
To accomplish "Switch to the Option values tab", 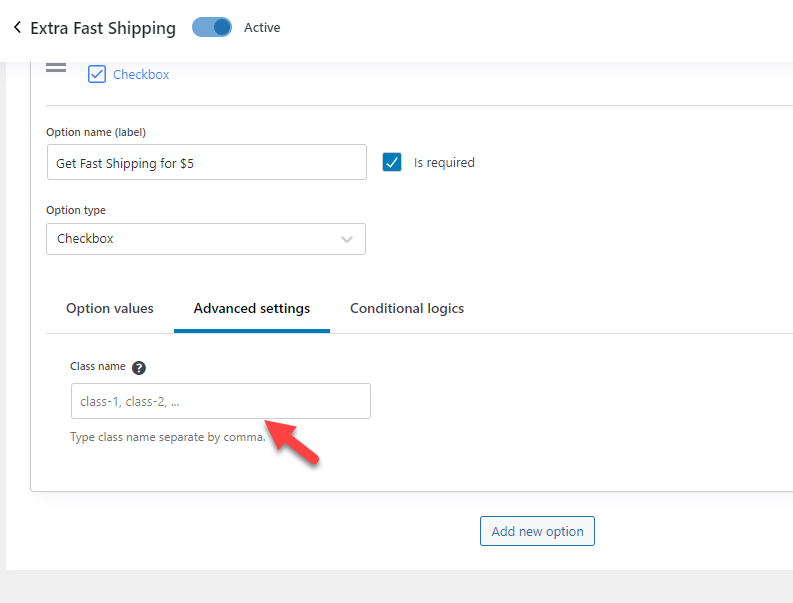I will [110, 308].
